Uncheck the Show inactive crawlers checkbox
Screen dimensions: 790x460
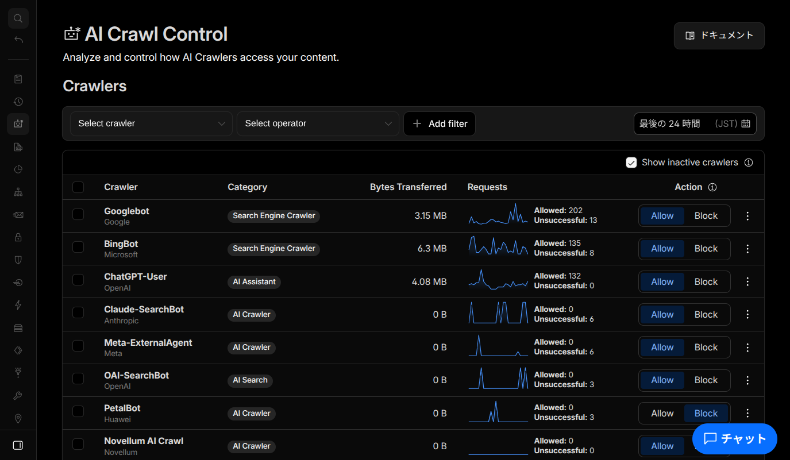(x=631, y=162)
